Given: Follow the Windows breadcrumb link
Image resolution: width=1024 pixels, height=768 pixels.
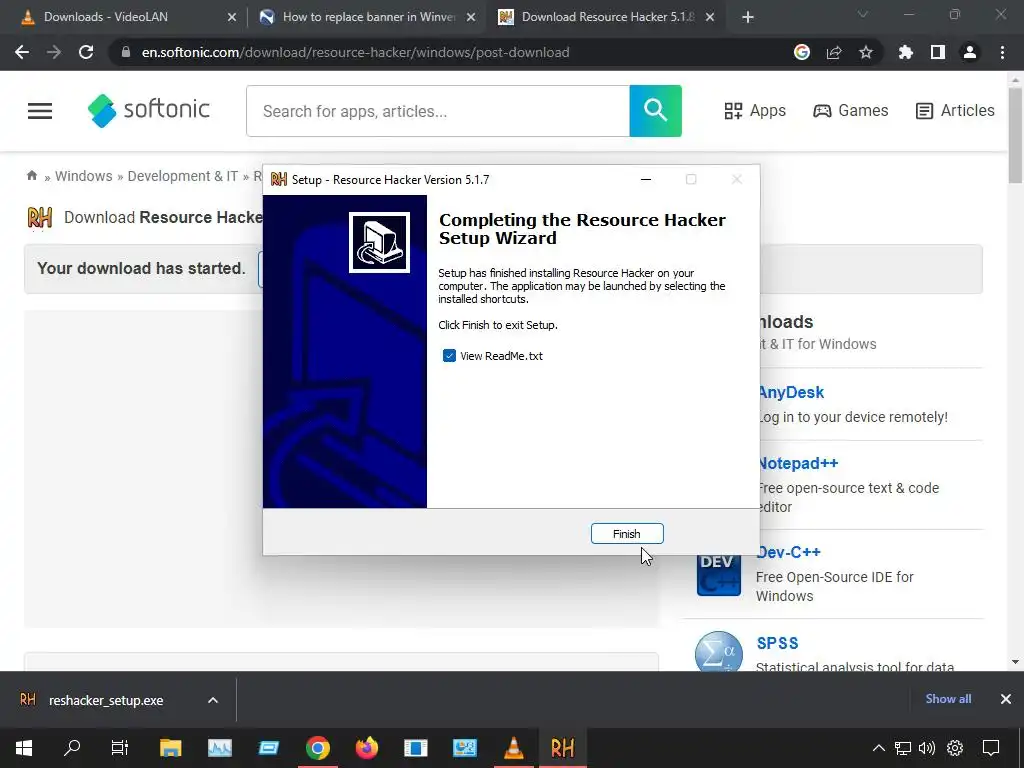Looking at the screenshot, I should click(x=84, y=176).
